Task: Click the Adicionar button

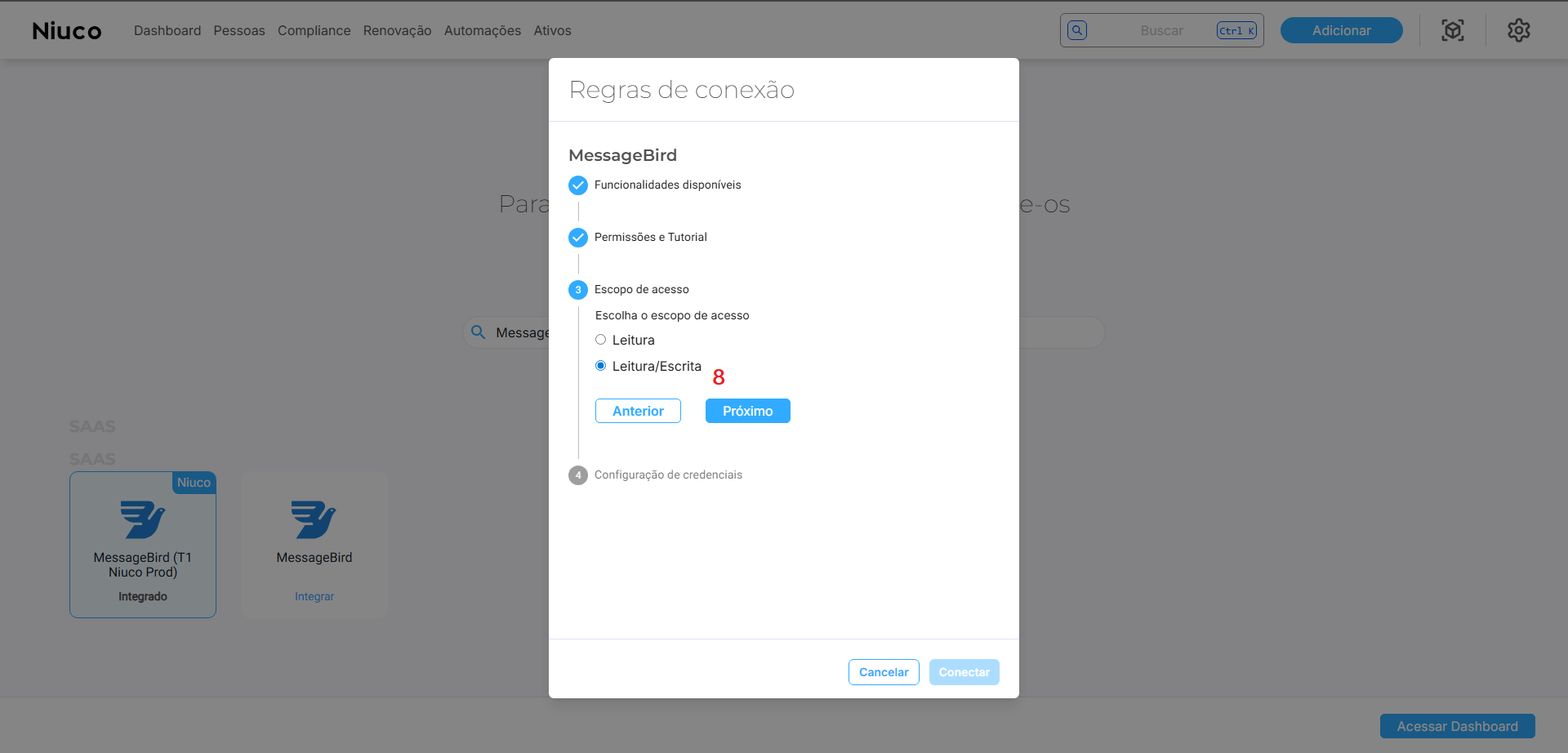Action: [1342, 30]
